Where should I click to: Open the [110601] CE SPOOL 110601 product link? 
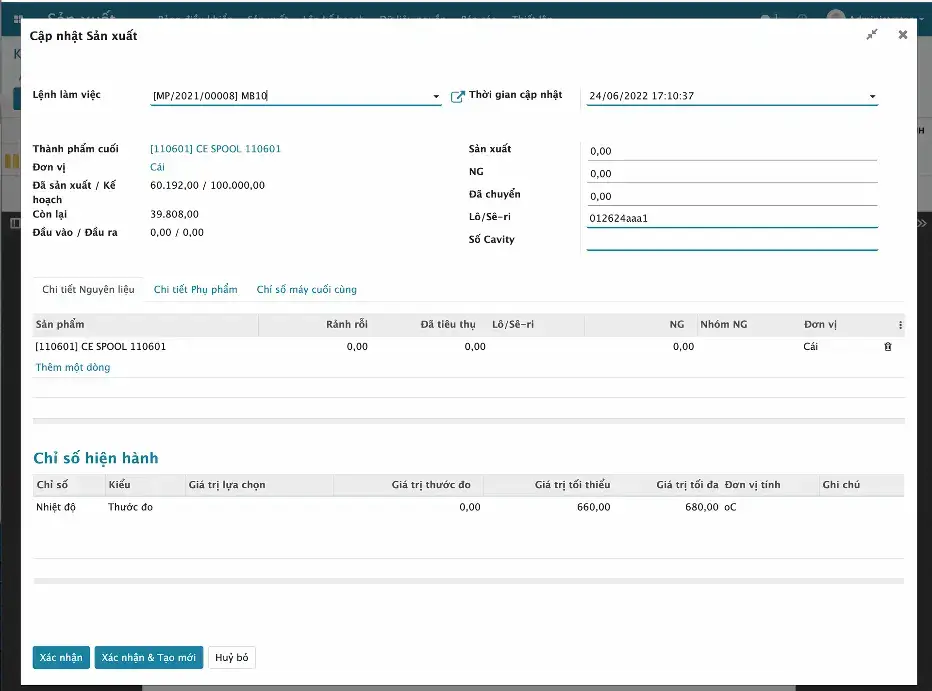point(215,149)
